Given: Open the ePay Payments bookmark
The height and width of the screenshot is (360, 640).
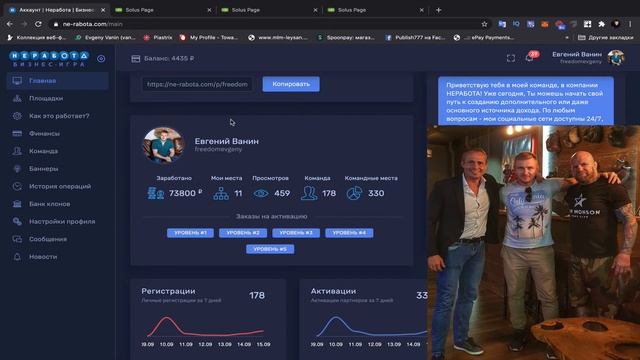Looking at the screenshot, I should pyautogui.click(x=484, y=38).
